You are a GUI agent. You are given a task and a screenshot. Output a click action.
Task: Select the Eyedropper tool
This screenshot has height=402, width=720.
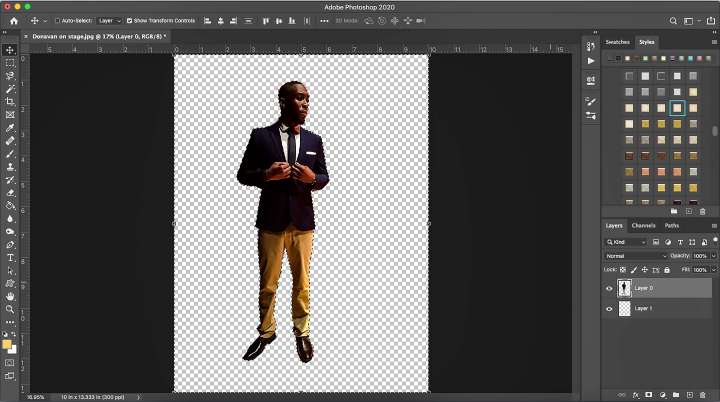point(10,128)
